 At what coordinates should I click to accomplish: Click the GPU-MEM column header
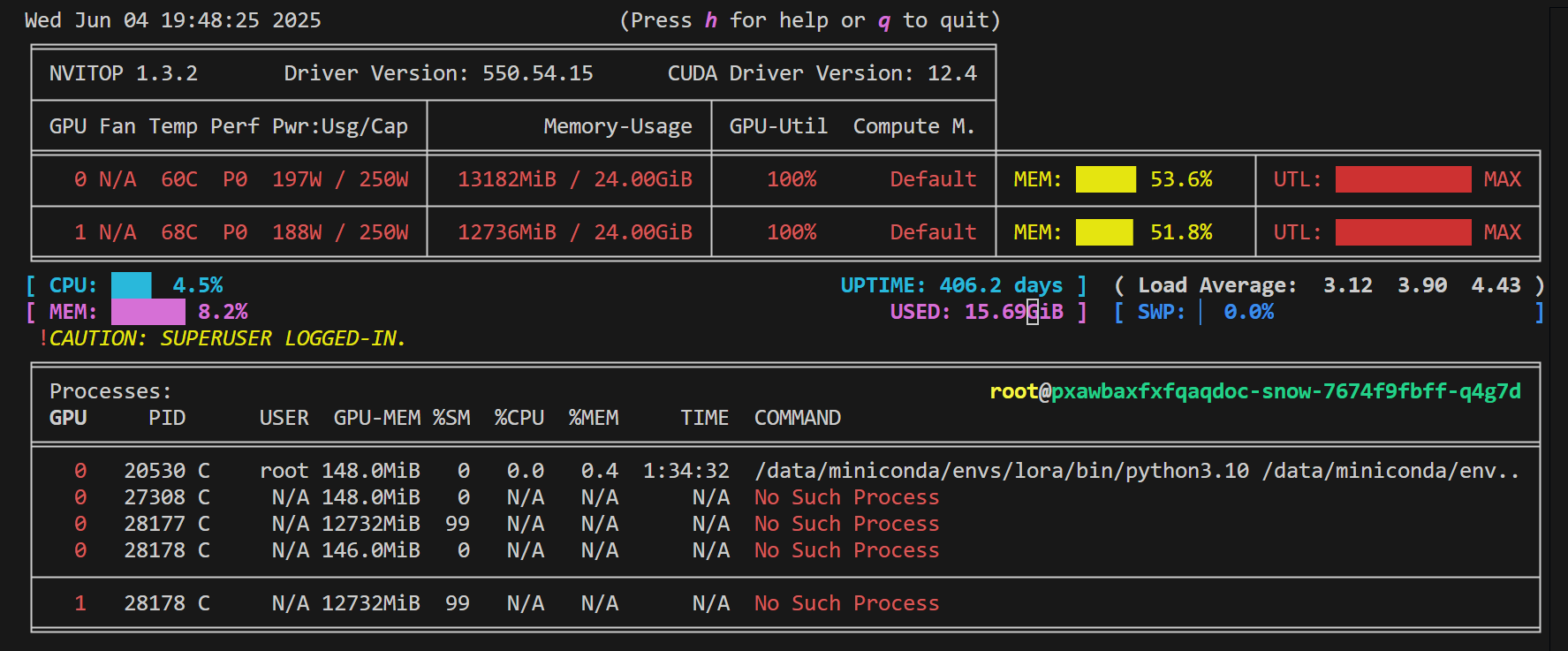pyautogui.click(x=377, y=418)
